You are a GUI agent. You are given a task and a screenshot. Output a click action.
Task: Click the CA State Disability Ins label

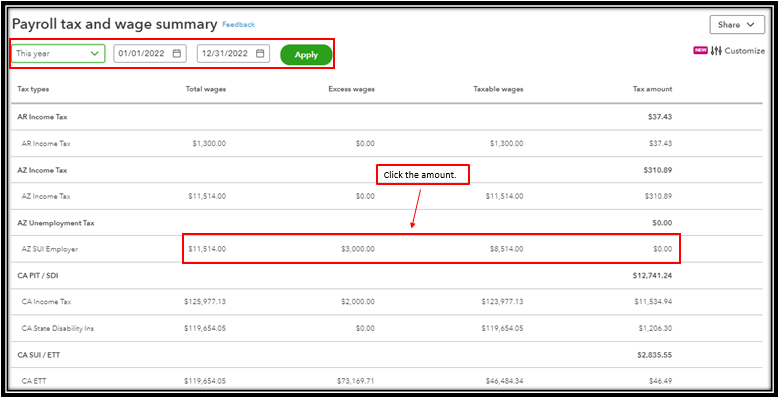click(x=58, y=328)
